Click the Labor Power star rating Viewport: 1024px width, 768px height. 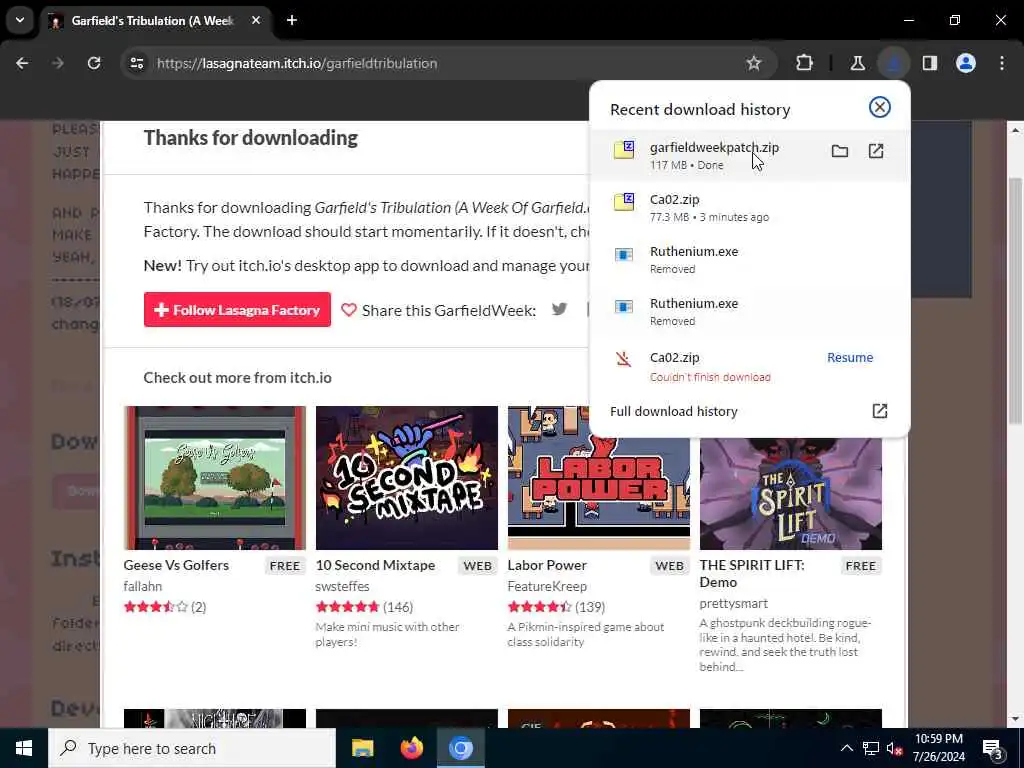click(539, 607)
